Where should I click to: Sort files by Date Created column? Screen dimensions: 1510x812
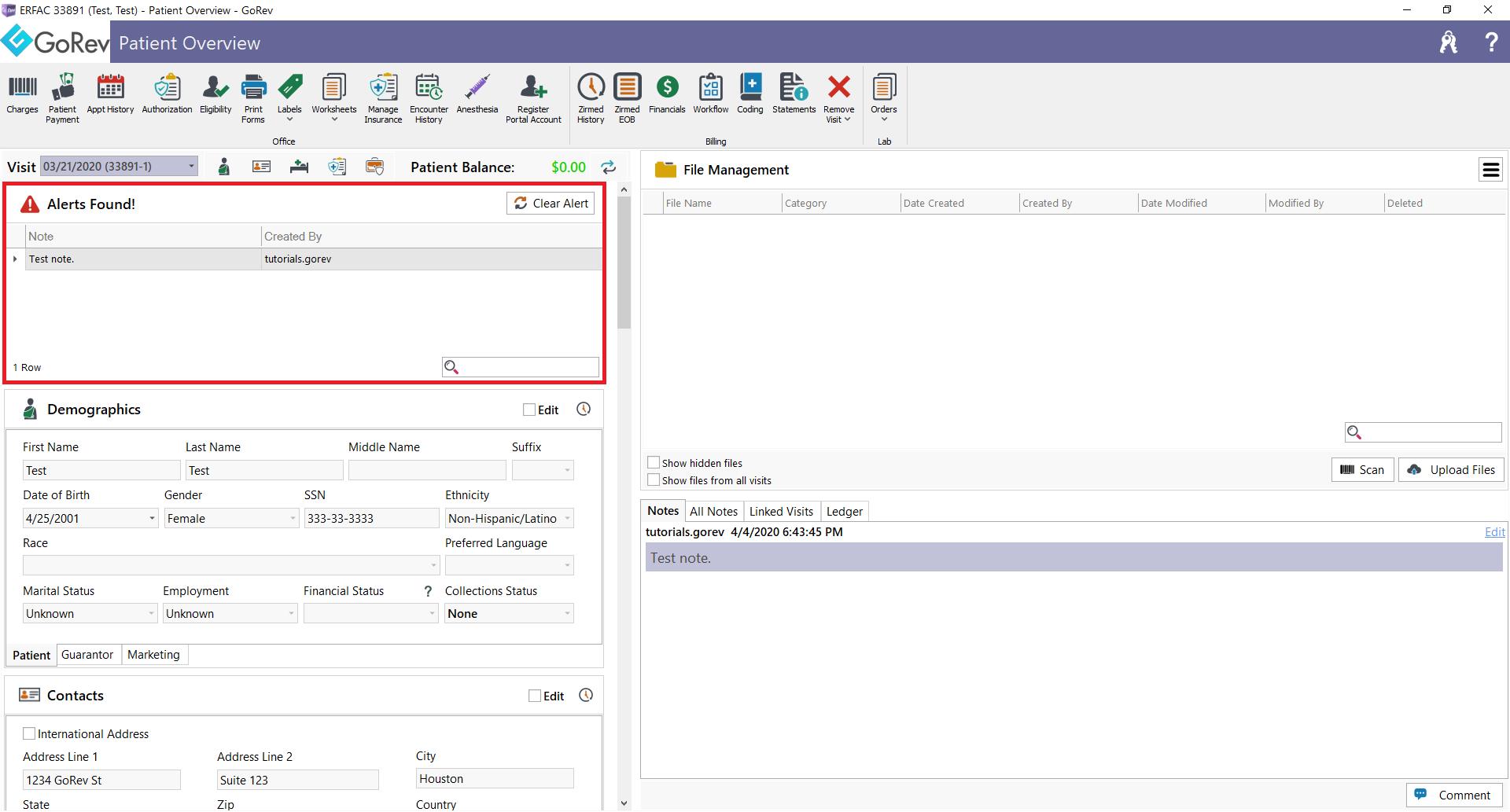tap(934, 203)
